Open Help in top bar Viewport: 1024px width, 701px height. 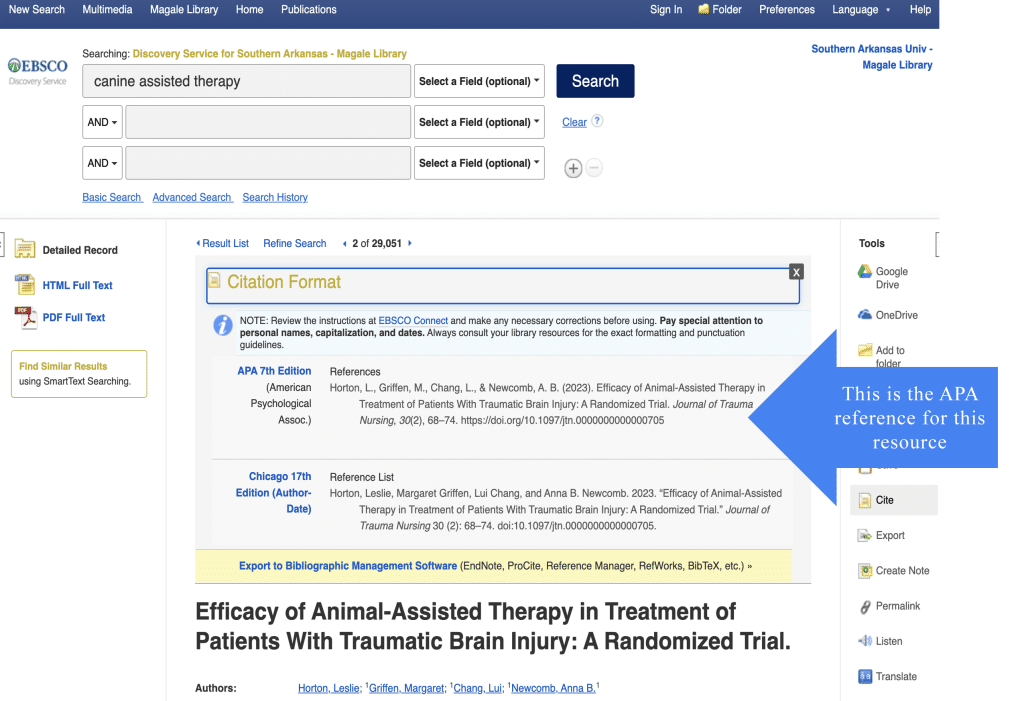click(x=920, y=10)
